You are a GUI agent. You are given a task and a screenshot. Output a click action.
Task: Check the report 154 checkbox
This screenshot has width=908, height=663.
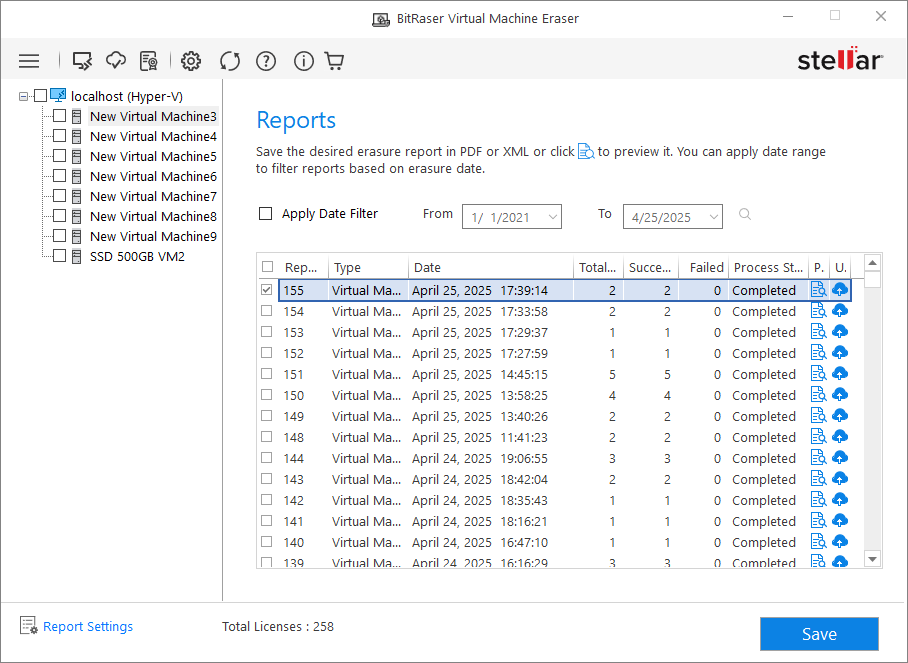266,311
